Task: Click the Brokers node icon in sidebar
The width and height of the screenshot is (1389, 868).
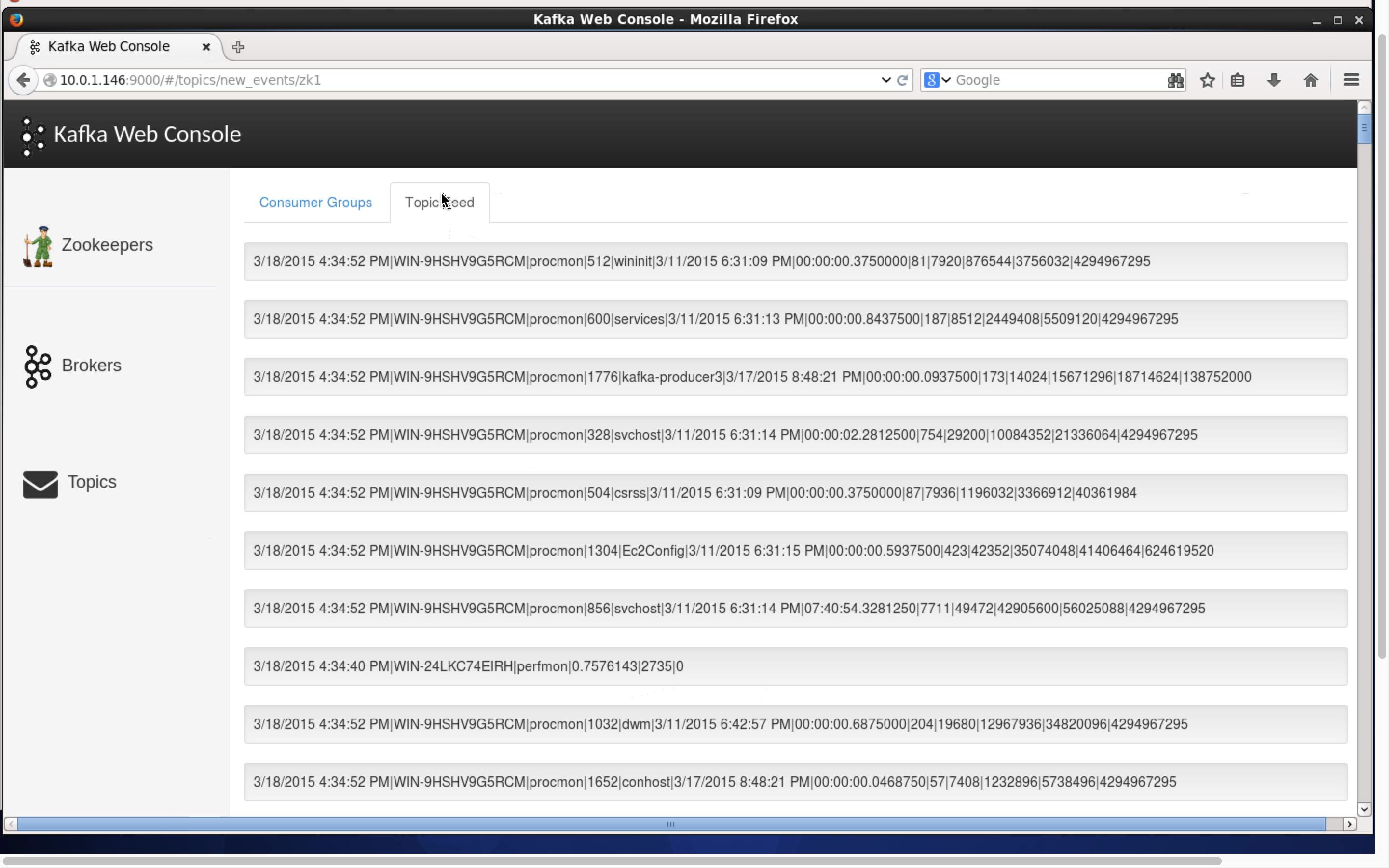Action: [38, 366]
